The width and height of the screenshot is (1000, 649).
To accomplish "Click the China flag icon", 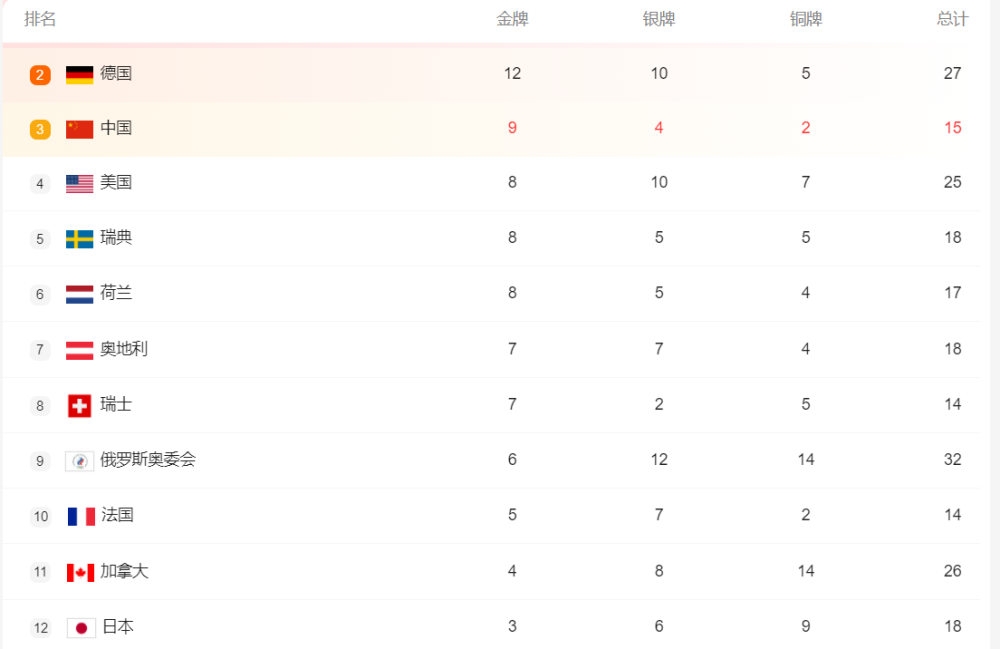I will pos(79,129).
